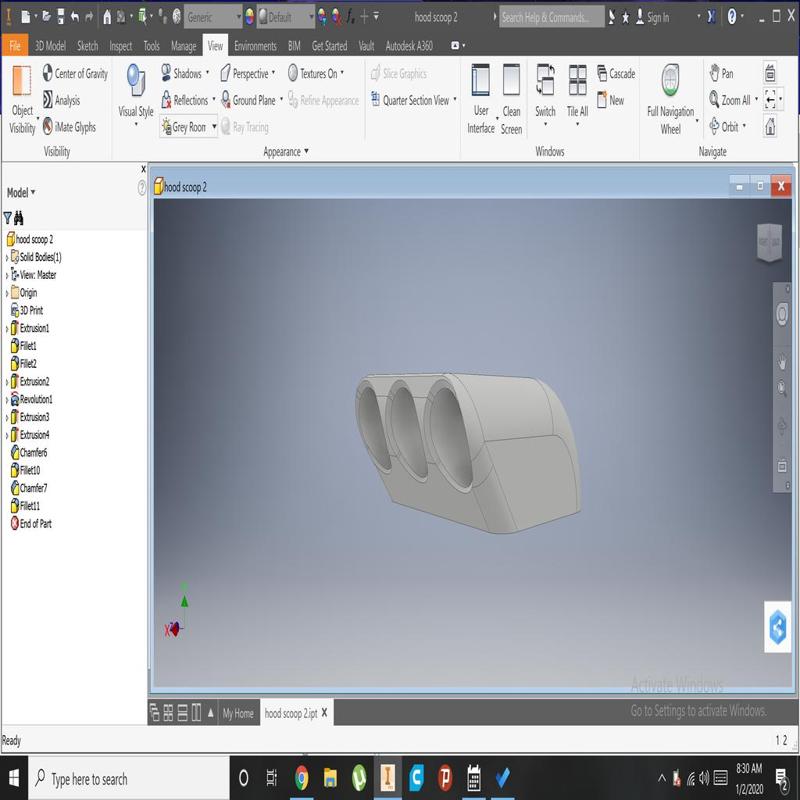The height and width of the screenshot is (800, 800).
Task: Toggle Textures On setting
Action: (x=313, y=74)
